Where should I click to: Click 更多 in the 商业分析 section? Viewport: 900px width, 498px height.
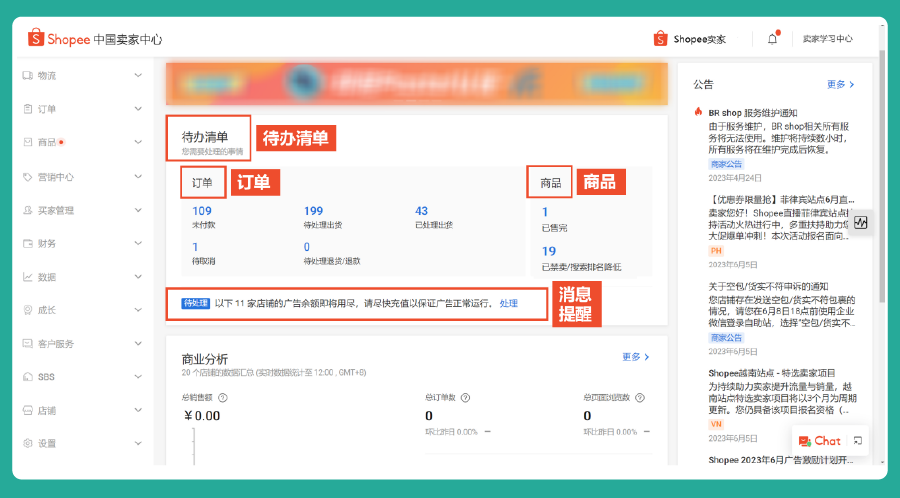coord(636,357)
